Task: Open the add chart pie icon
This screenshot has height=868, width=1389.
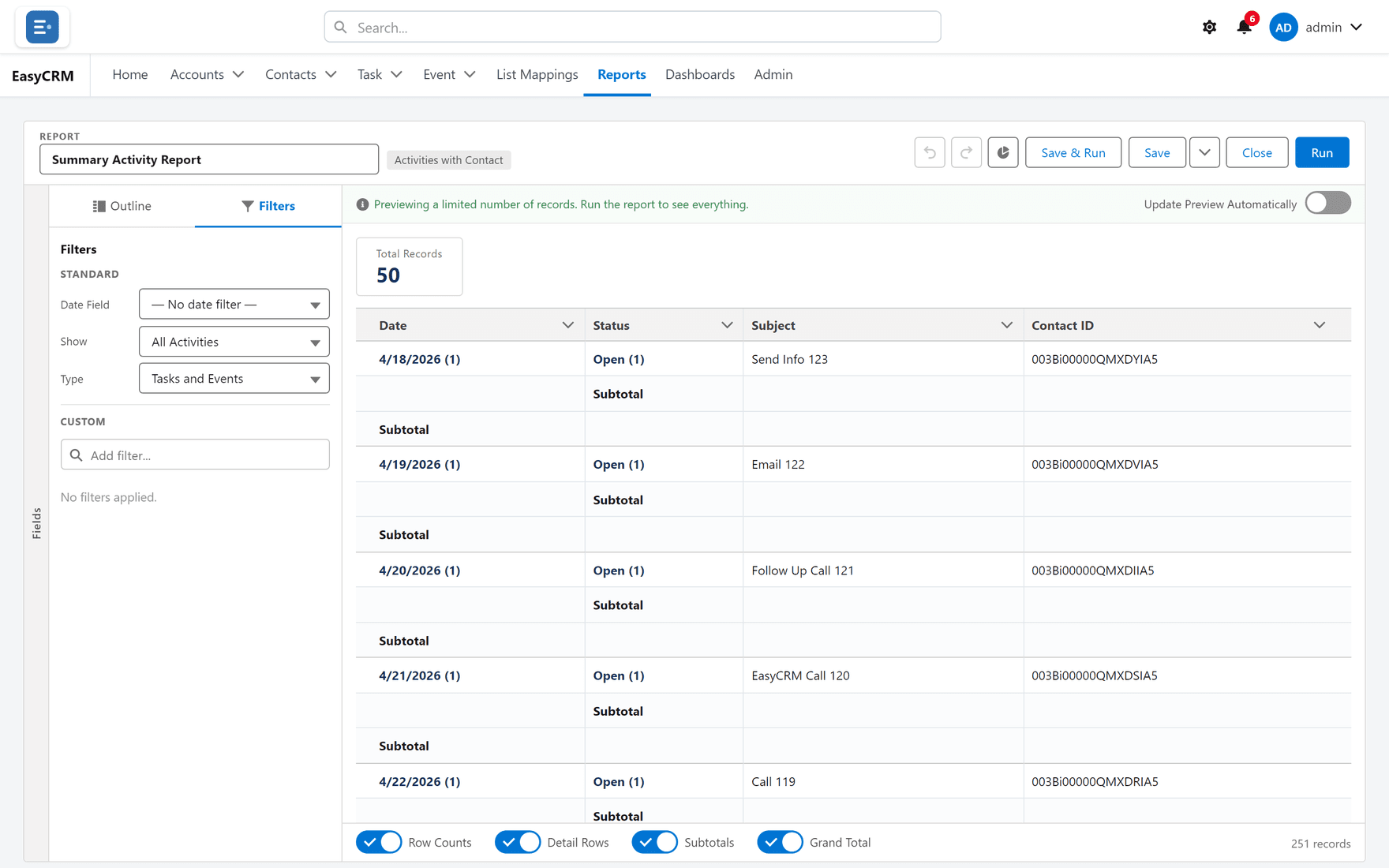Action: coord(1003,152)
